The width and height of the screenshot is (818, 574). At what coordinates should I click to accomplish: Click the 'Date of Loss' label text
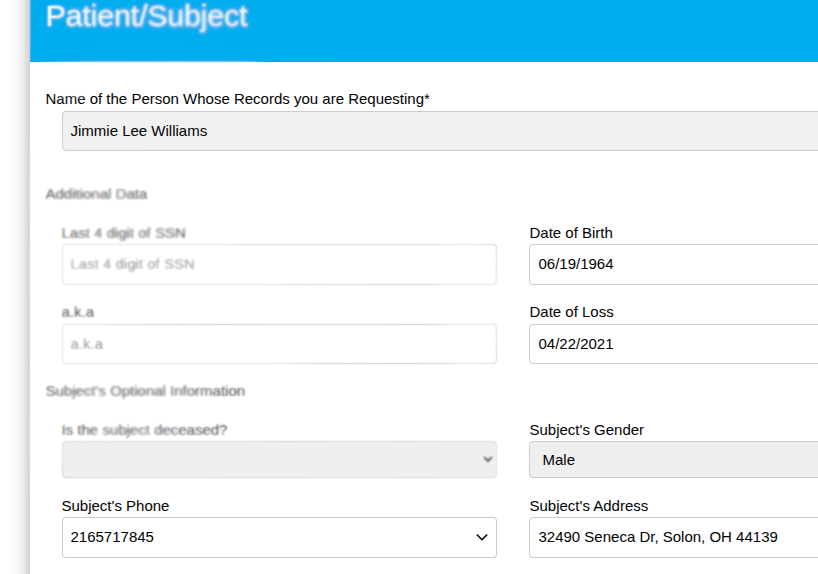[x=571, y=312]
